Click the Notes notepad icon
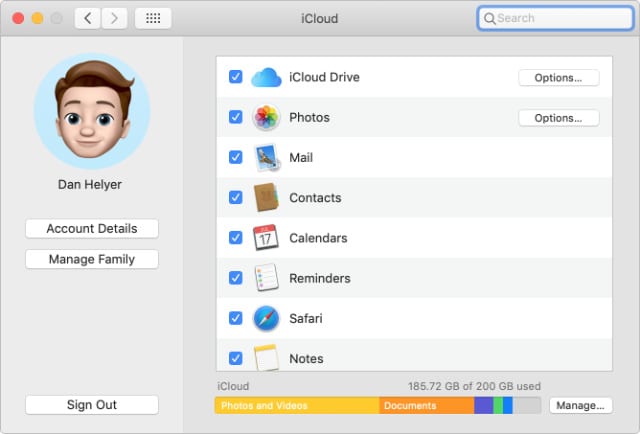Screen dimensions: 640x434 266,358
